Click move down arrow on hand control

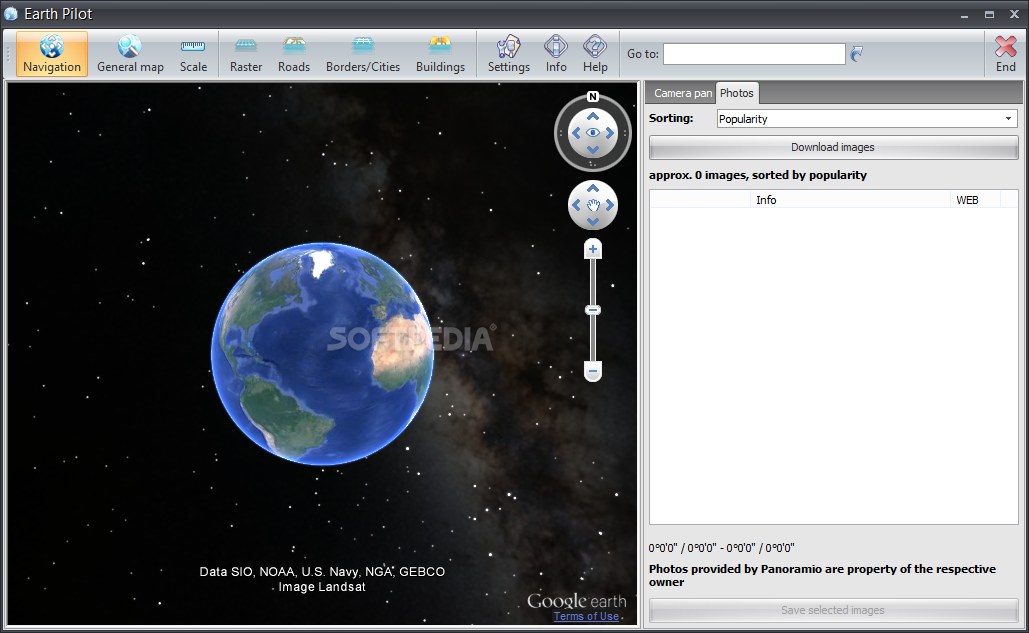click(593, 222)
